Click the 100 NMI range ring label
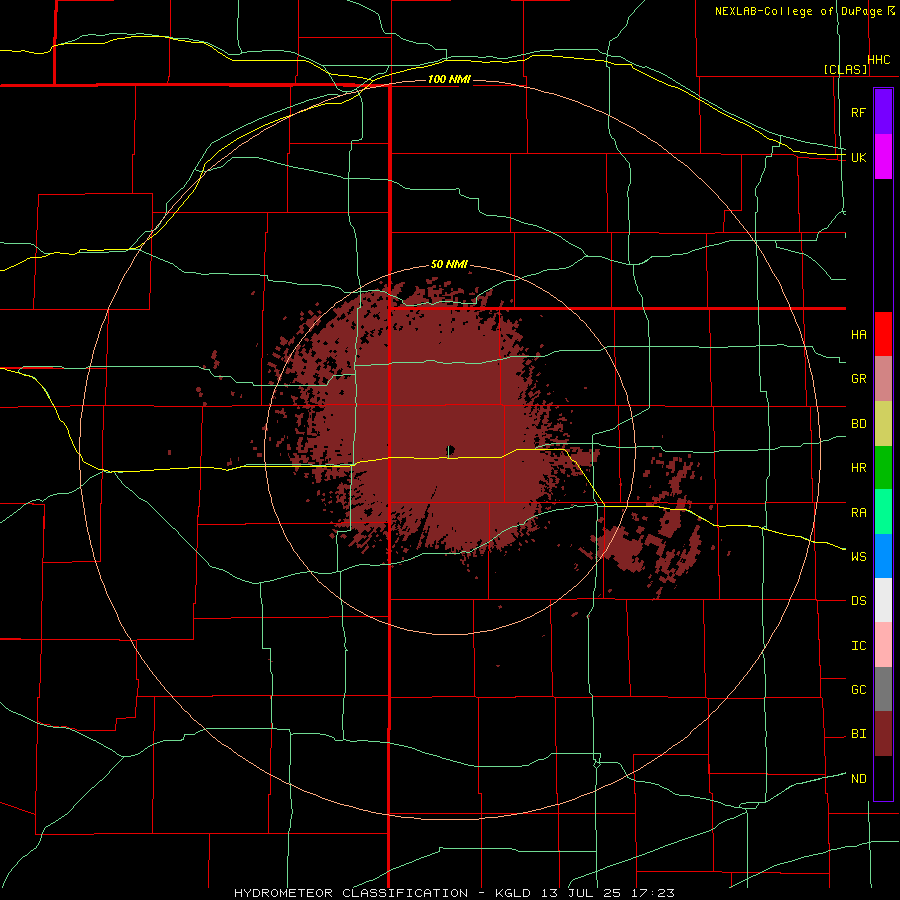 click(x=449, y=79)
